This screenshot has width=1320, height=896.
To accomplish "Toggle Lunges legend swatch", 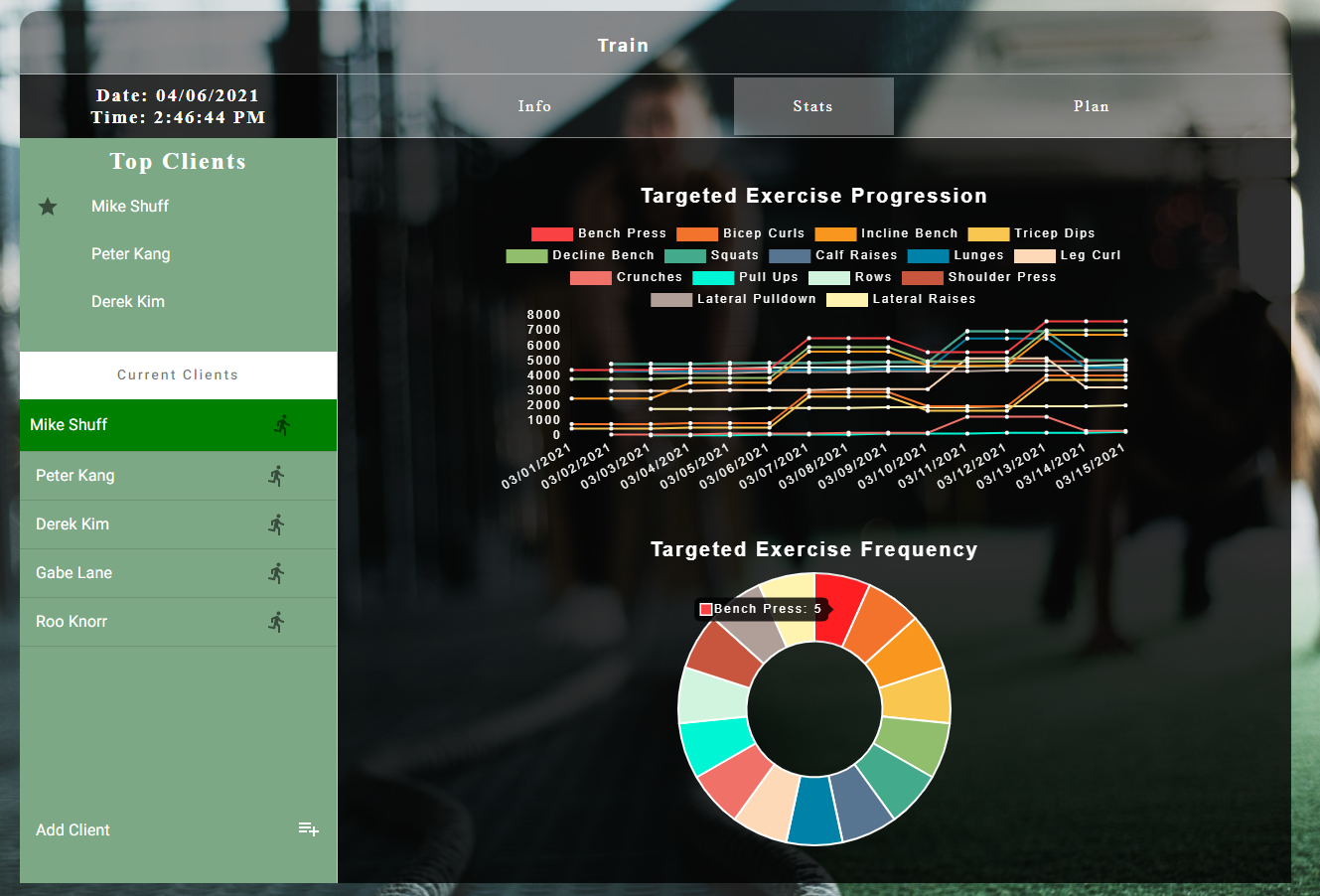I will point(928,256).
